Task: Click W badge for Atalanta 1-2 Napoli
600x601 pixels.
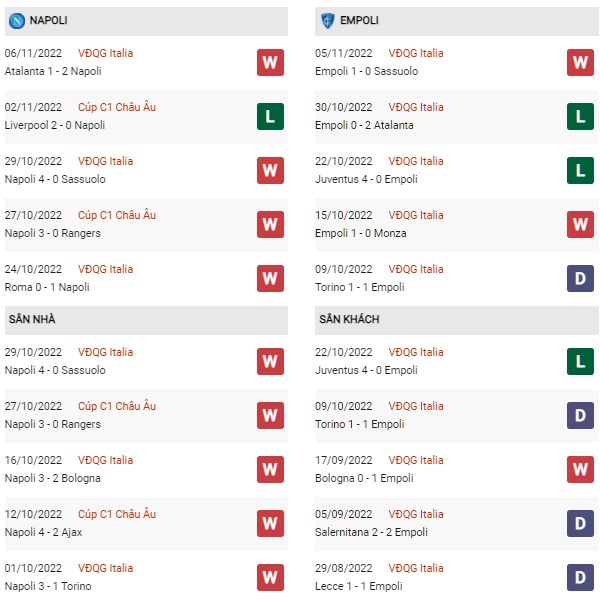Action: (270, 62)
